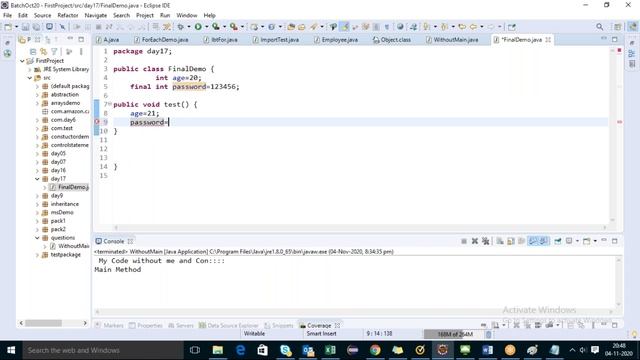
Task: Click the Run External Tools icon
Action: coord(234,27)
